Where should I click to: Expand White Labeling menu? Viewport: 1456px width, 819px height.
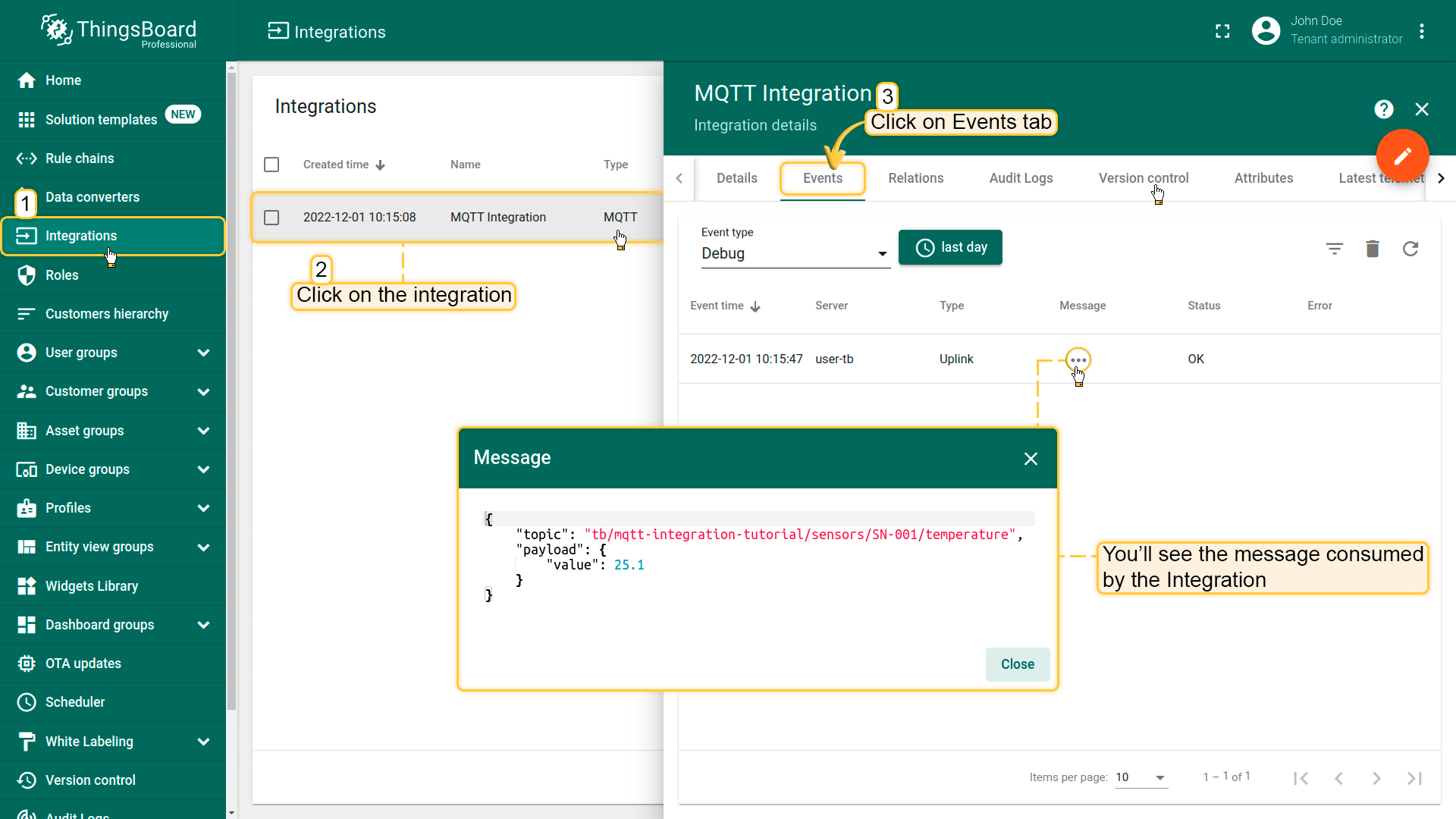click(x=203, y=741)
